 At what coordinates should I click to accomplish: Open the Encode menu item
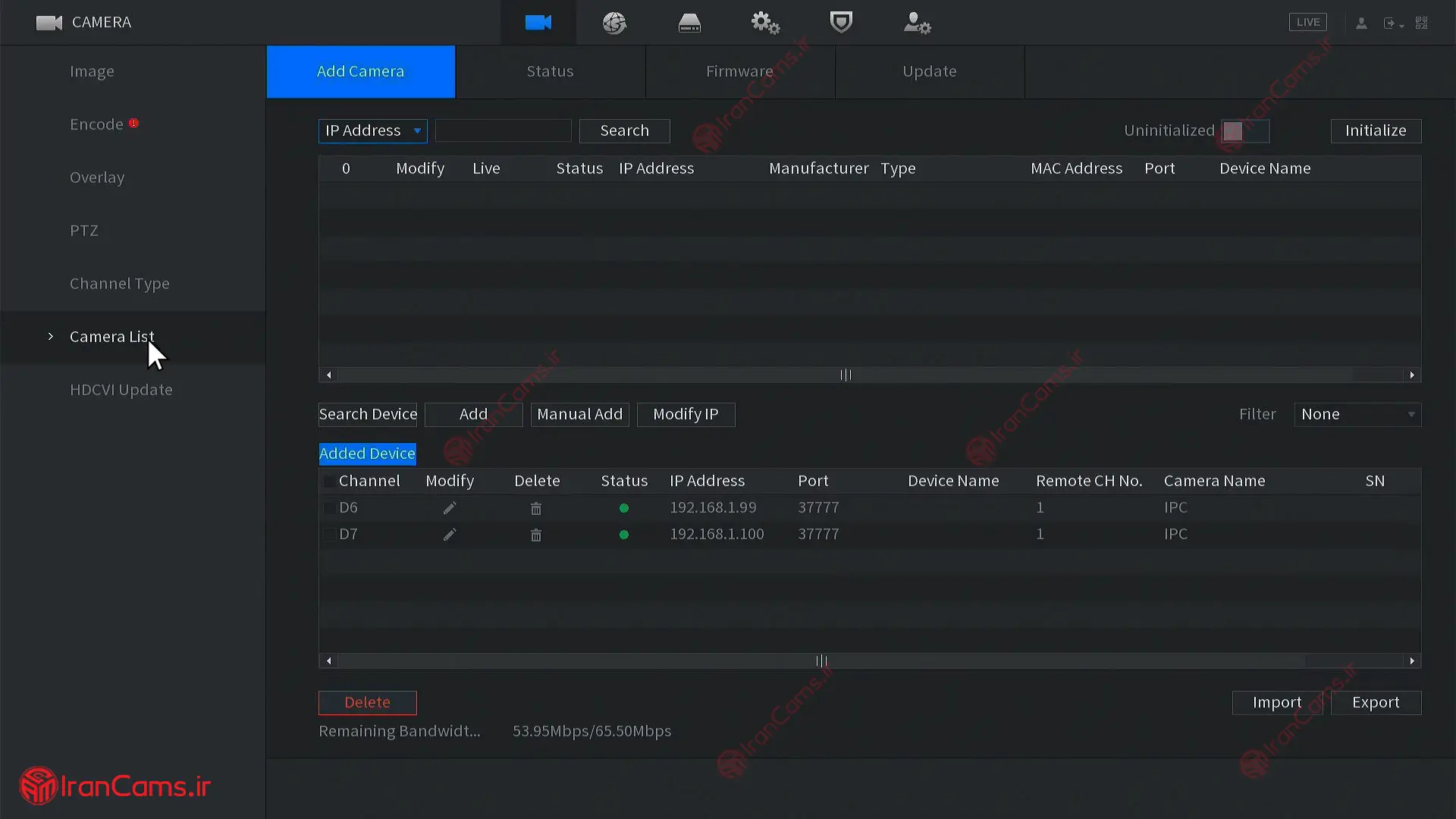click(x=133, y=124)
